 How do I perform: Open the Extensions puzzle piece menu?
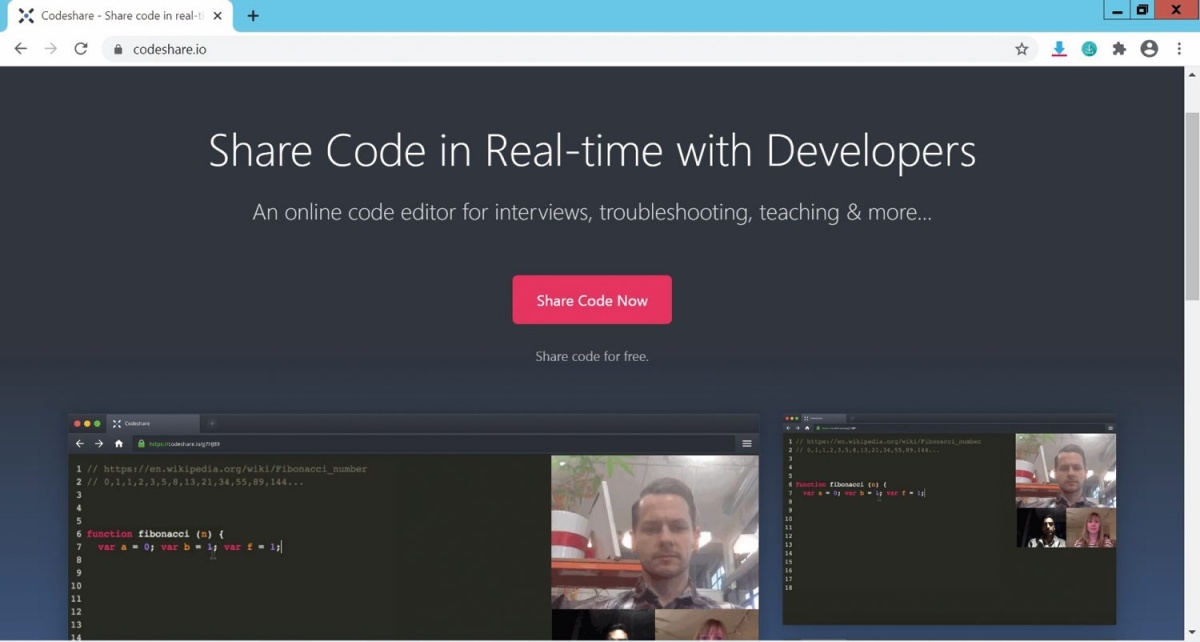(x=1119, y=49)
